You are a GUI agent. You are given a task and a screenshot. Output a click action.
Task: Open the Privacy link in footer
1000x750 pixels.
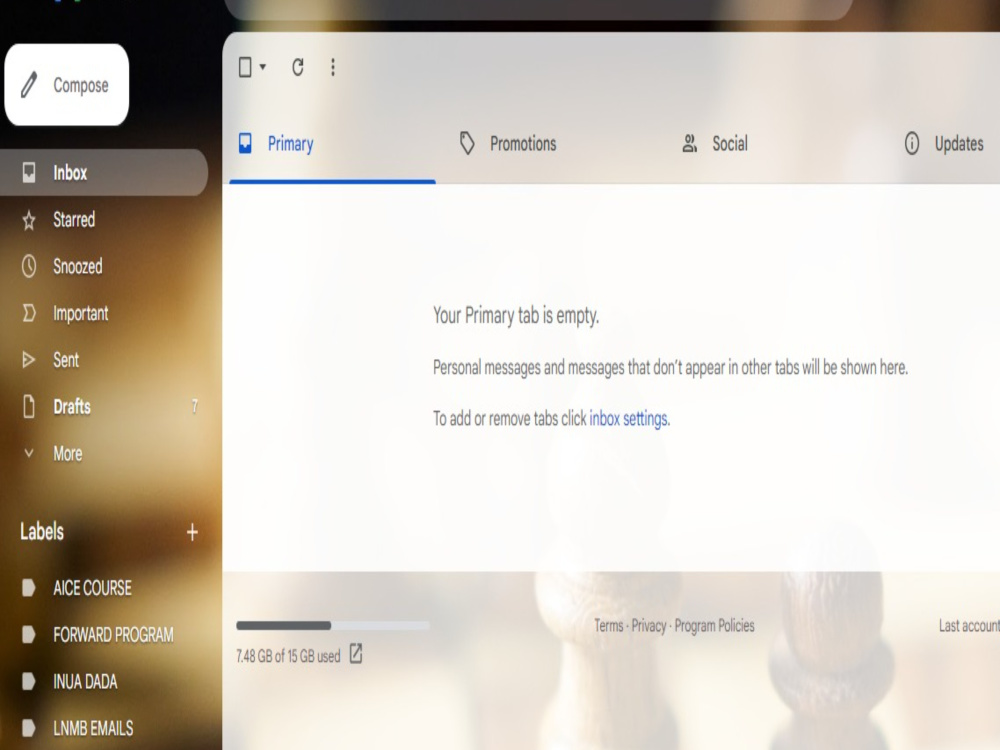[649, 626]
